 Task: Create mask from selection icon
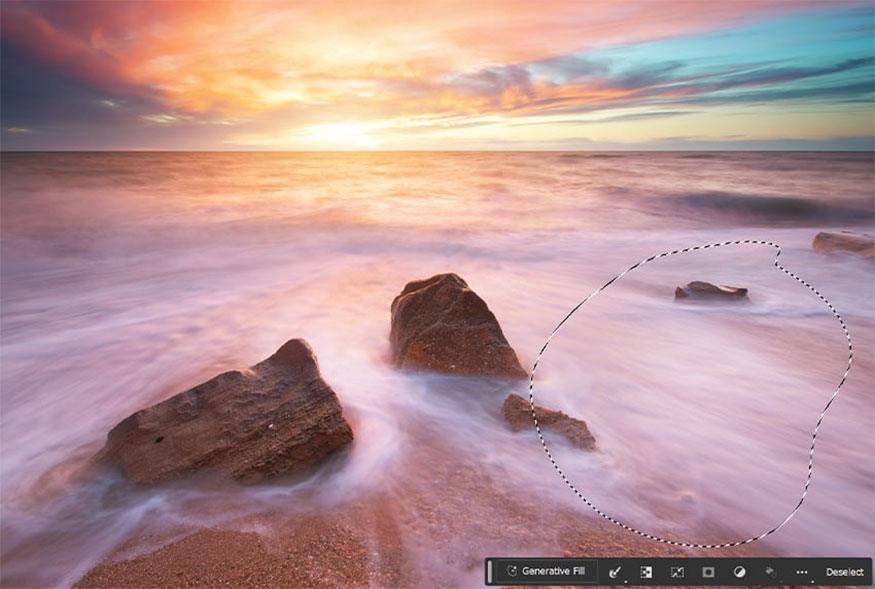(x=708, y=572)
